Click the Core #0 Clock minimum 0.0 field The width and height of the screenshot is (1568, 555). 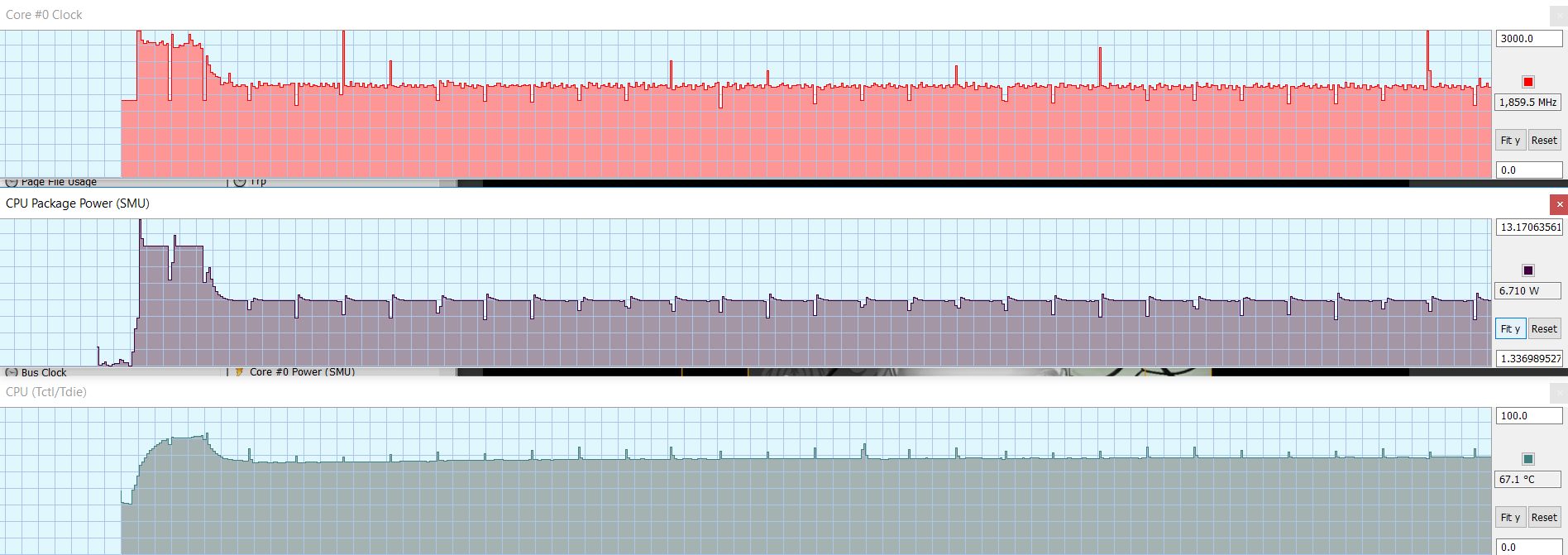coord(1528,170)
